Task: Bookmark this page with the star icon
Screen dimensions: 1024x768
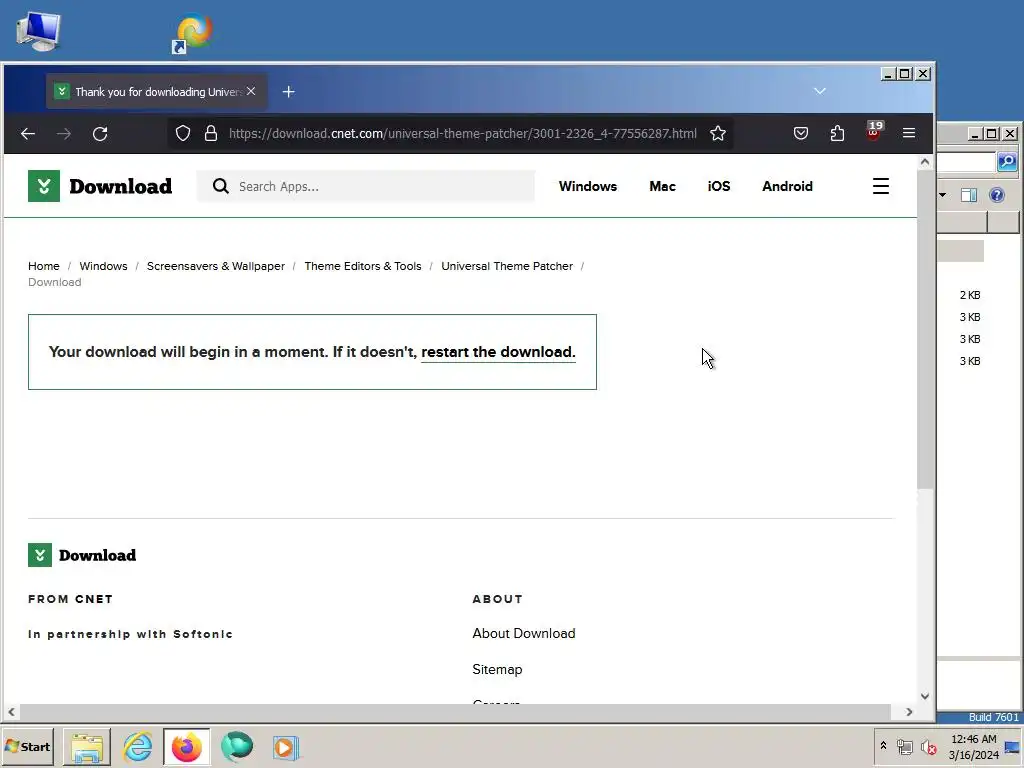Action: 718,133
